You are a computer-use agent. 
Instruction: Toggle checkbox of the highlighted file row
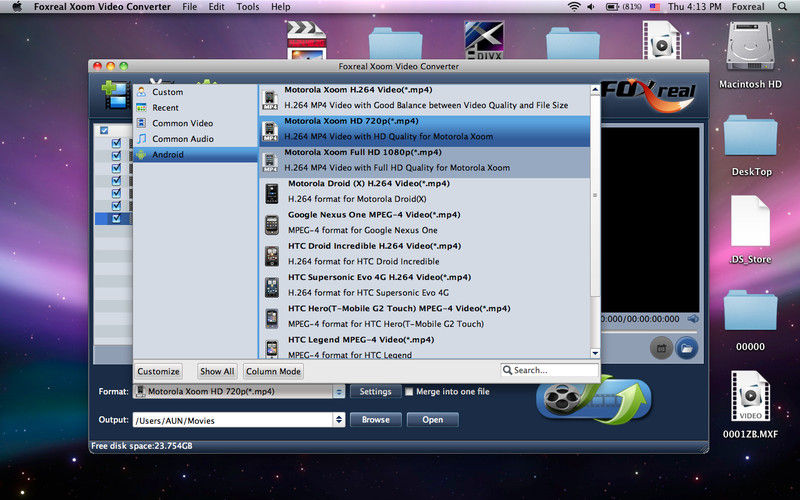click(x=116, y=218)
